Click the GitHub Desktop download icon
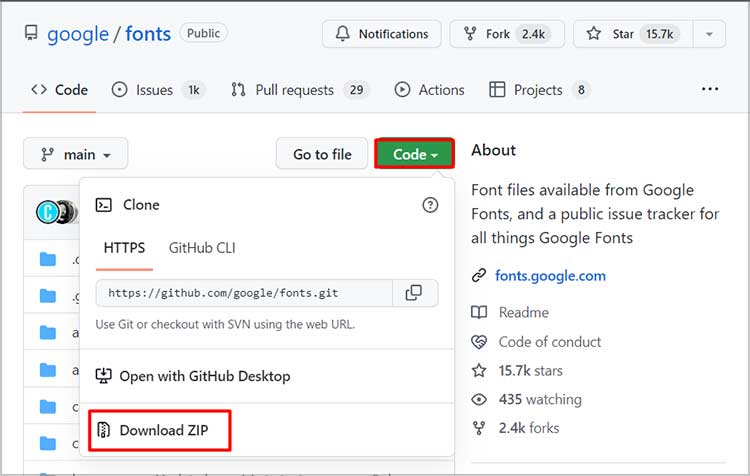 click(x=103, y=376)
